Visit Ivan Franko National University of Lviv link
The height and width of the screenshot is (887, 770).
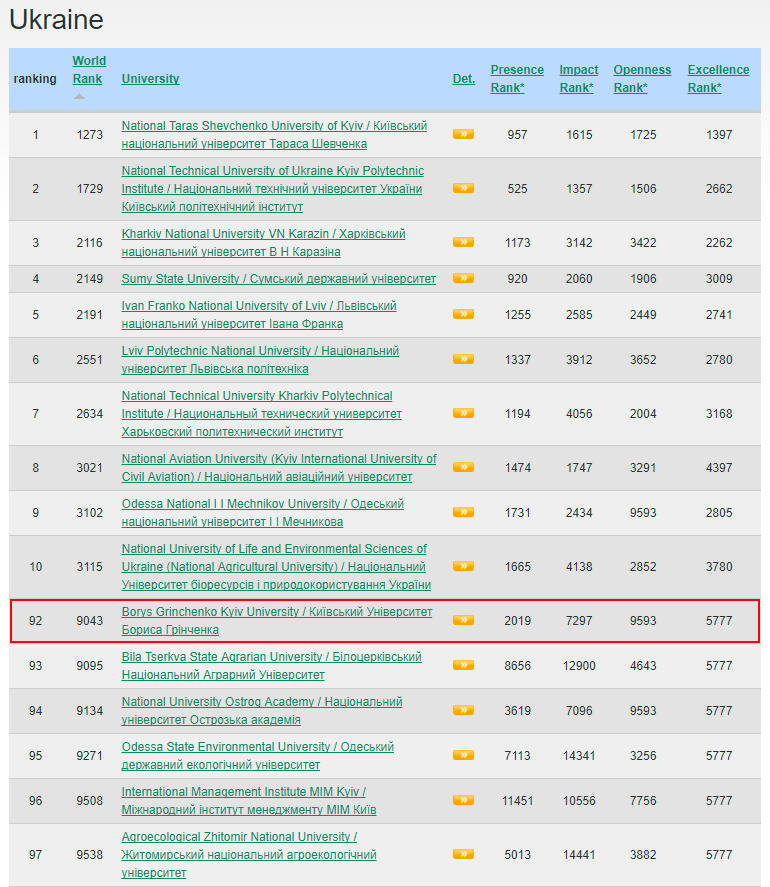click(259, 315)
